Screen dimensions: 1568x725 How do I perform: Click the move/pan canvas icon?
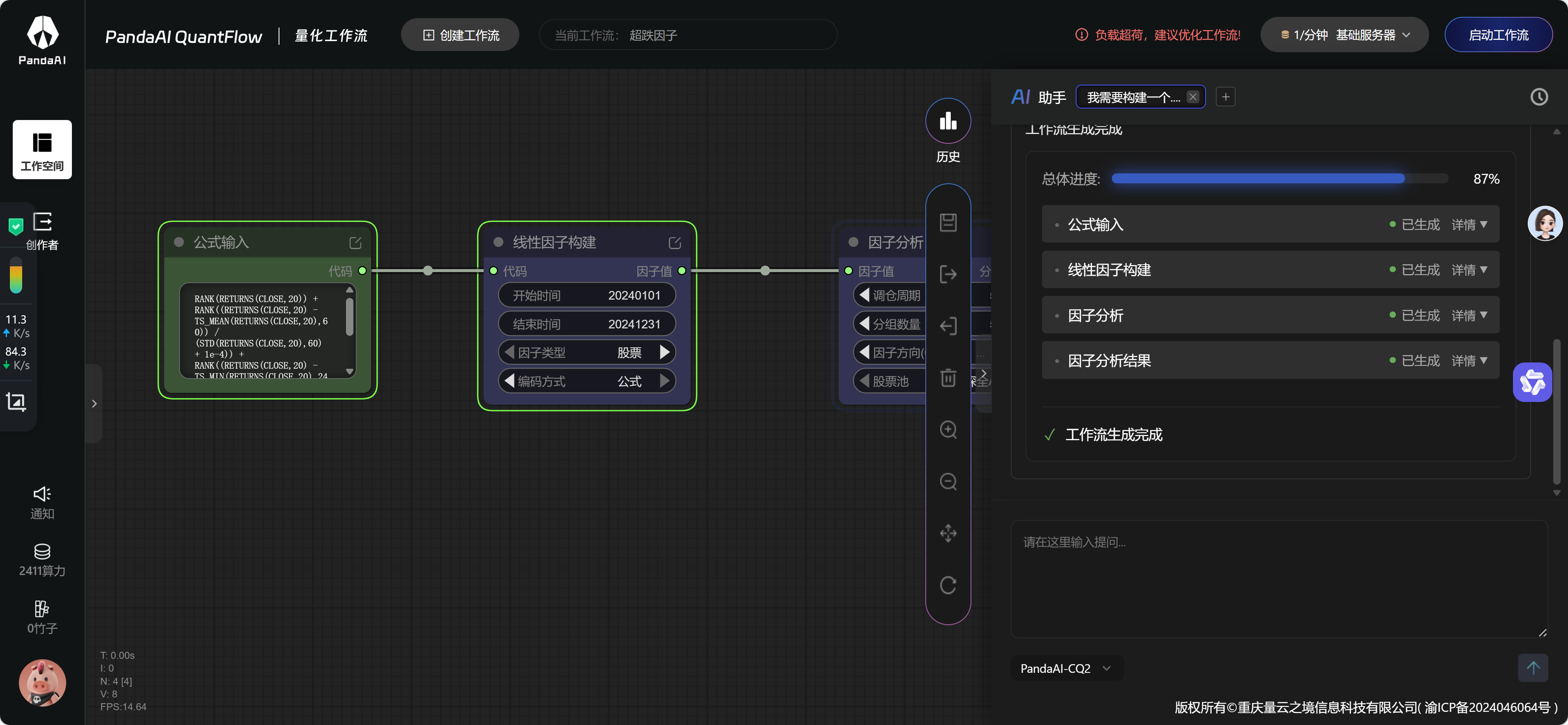(948, 533)
